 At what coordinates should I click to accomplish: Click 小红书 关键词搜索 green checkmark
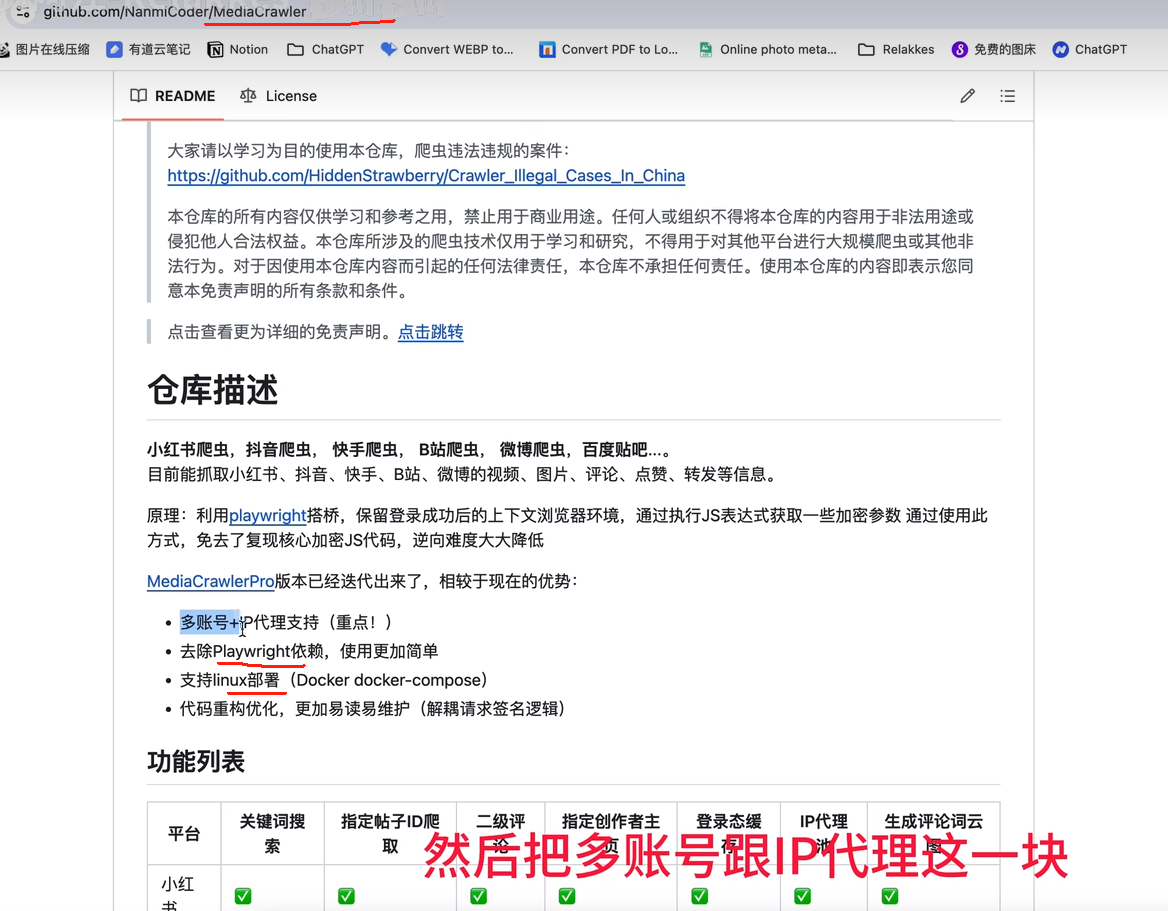[x=243, y=895]
